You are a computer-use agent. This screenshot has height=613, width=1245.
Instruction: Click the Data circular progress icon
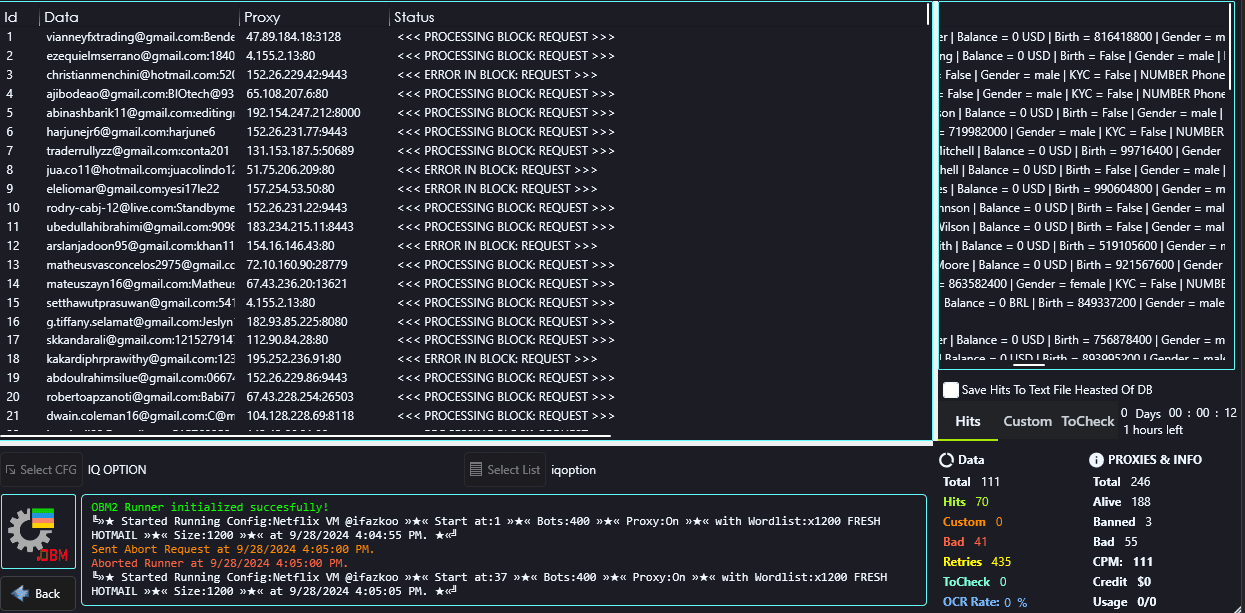click(x=947, y=460)
